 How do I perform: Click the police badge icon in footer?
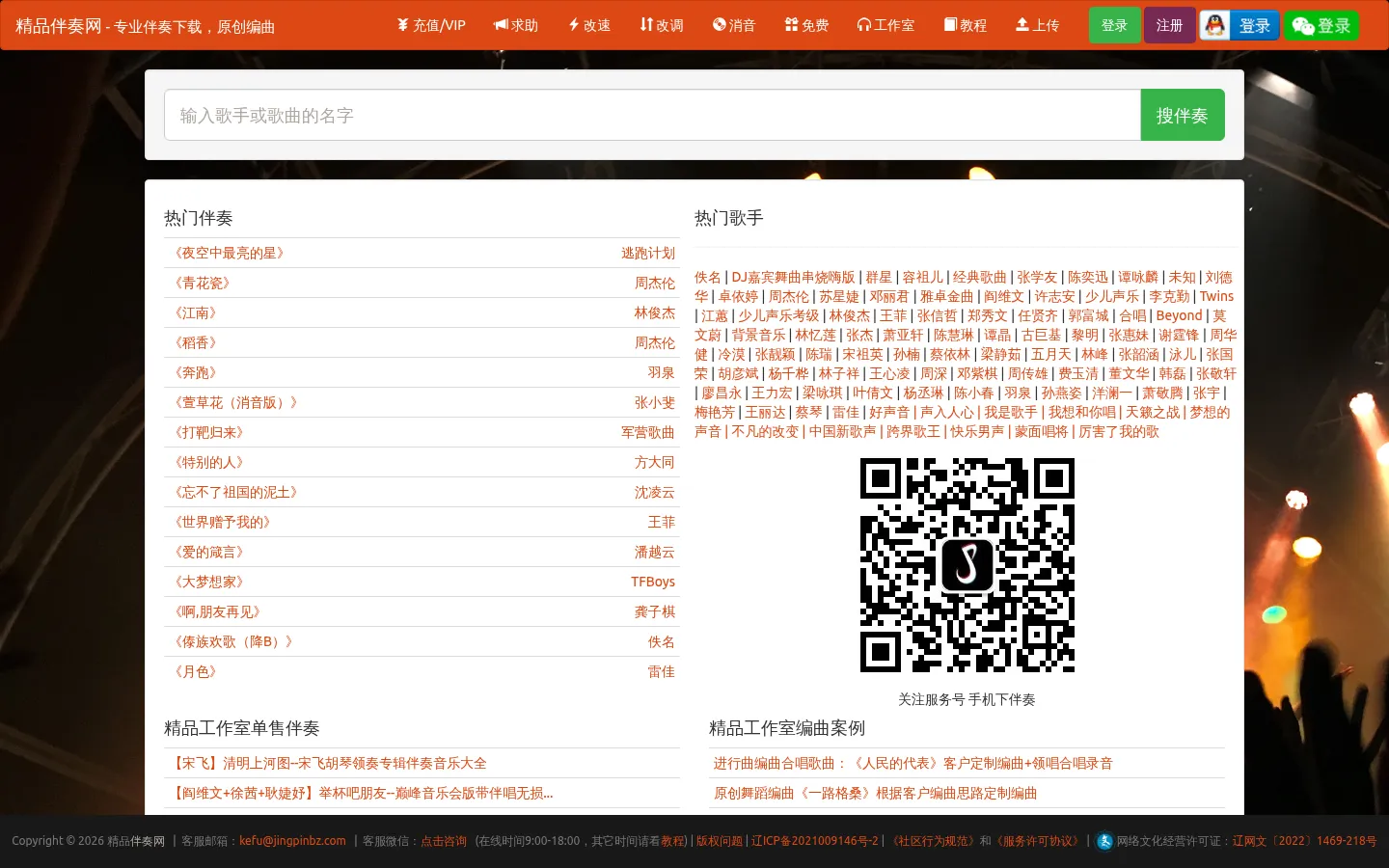(x=1105, y=841)
